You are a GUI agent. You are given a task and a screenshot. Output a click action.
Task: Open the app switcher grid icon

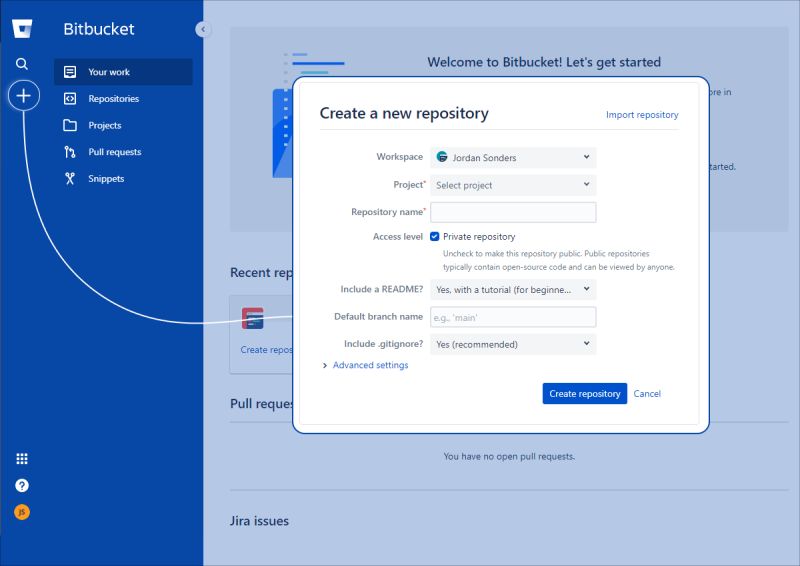pyautogui.click(x=22, y=459)
